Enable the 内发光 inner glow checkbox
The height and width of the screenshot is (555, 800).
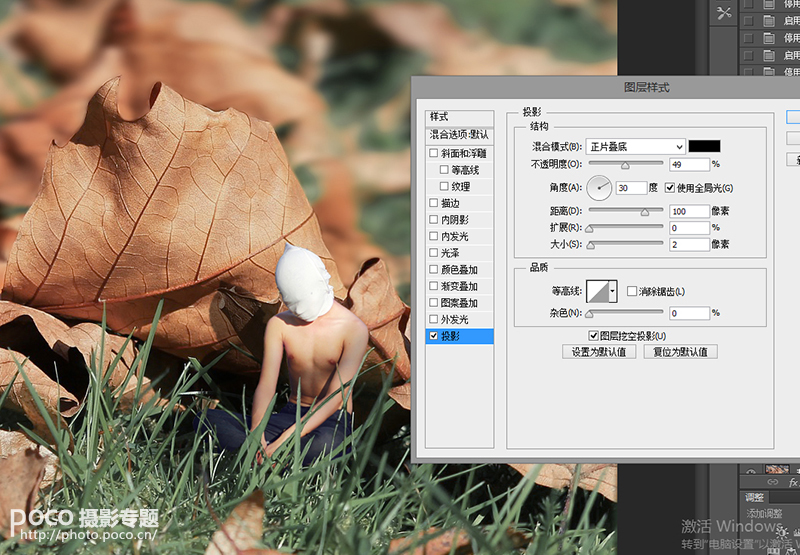coord(434,236)
